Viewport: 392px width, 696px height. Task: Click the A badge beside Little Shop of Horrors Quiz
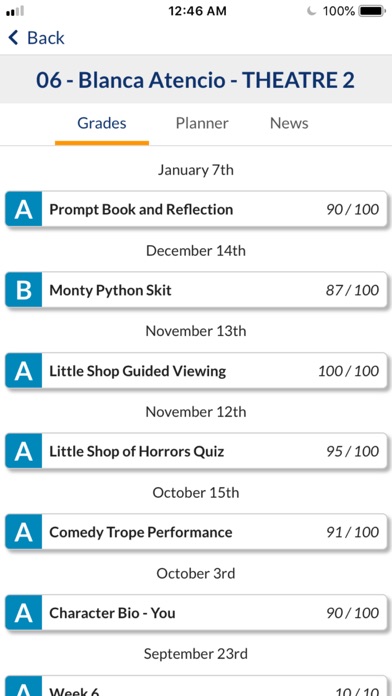(x=24, y=451)
